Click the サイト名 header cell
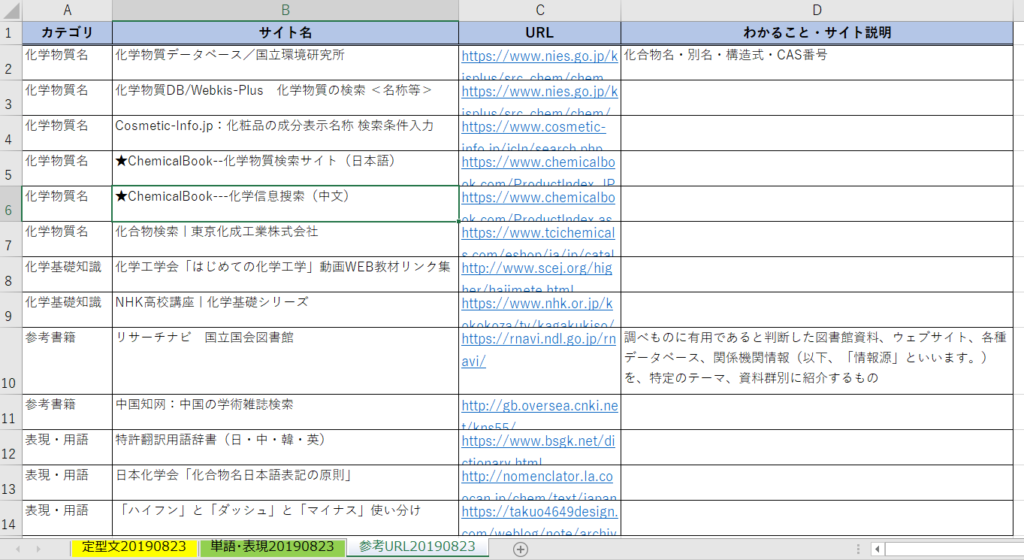Viewport: 1024px width, 560px height. pyautogui.click(x=285, y=33)
